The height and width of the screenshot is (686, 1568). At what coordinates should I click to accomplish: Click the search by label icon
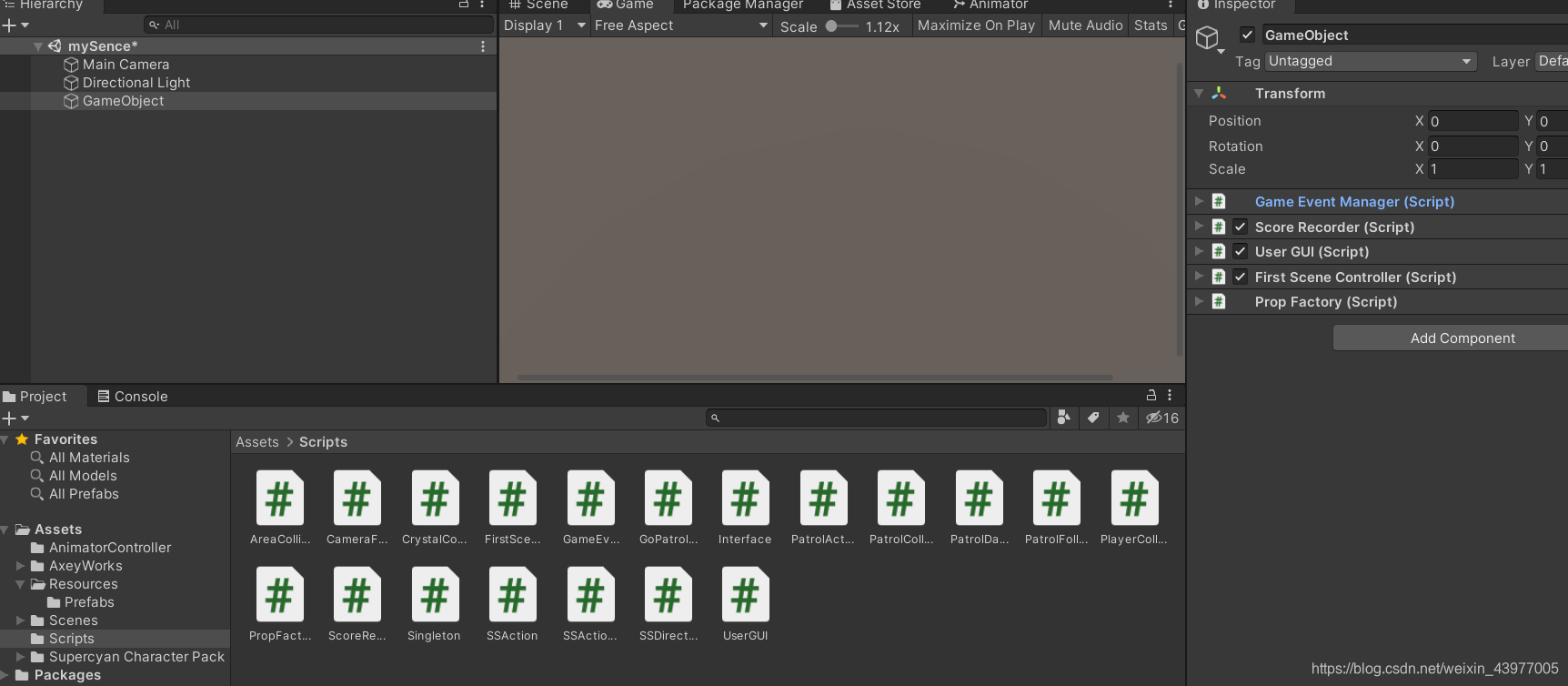pyautogui.click(x=1093, y=418)
